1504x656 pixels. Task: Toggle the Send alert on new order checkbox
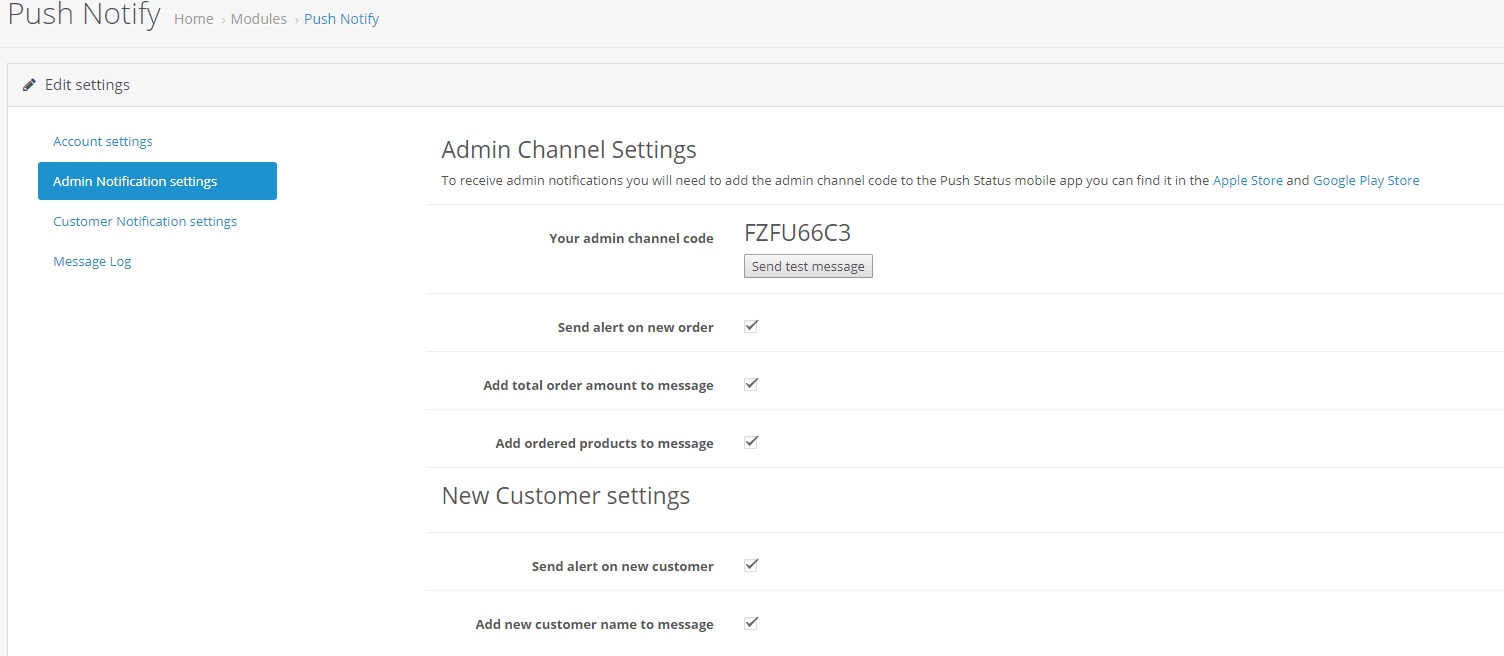751,326
